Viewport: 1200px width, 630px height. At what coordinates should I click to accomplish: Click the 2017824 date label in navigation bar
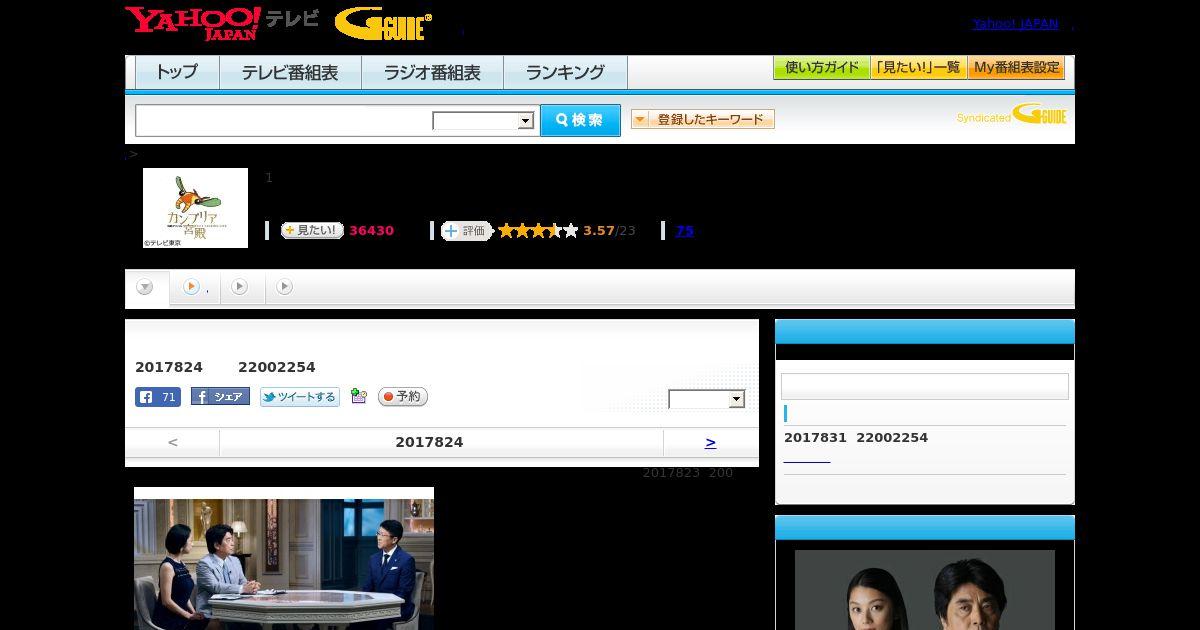[x=429, y=442]
